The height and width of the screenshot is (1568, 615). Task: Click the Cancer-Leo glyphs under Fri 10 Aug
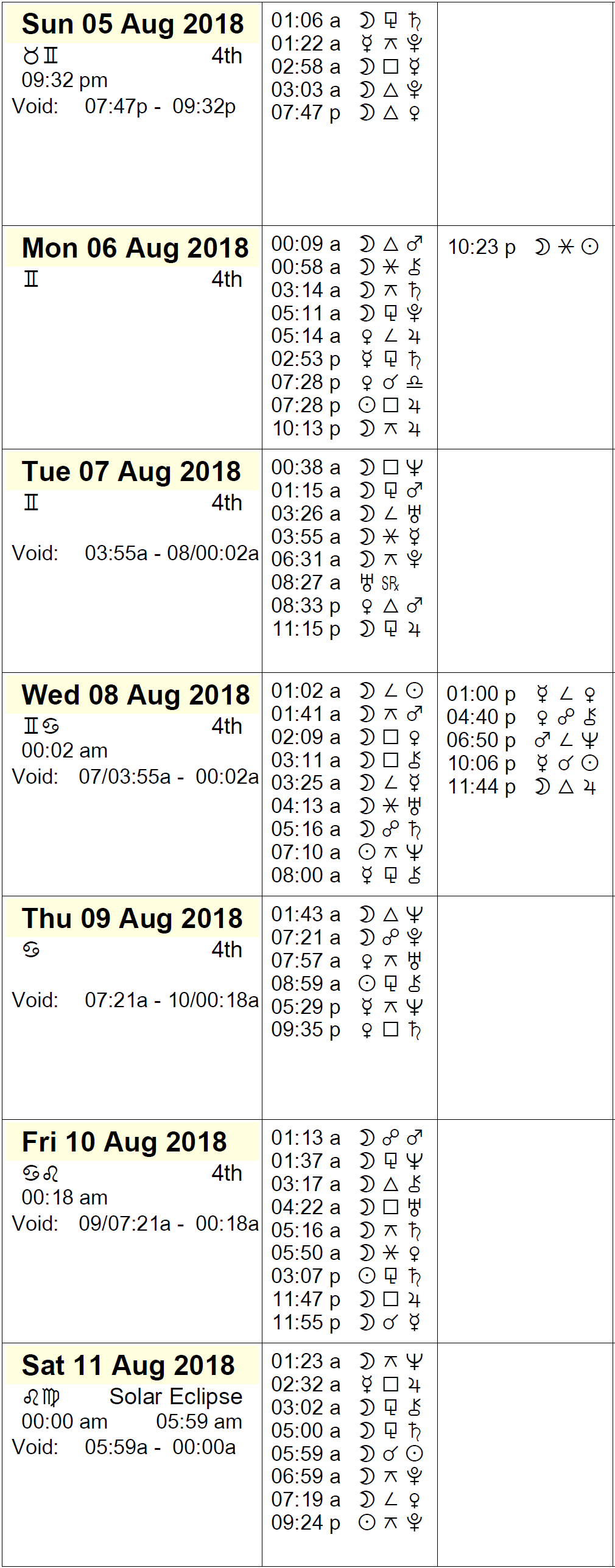pos(41,1173)
